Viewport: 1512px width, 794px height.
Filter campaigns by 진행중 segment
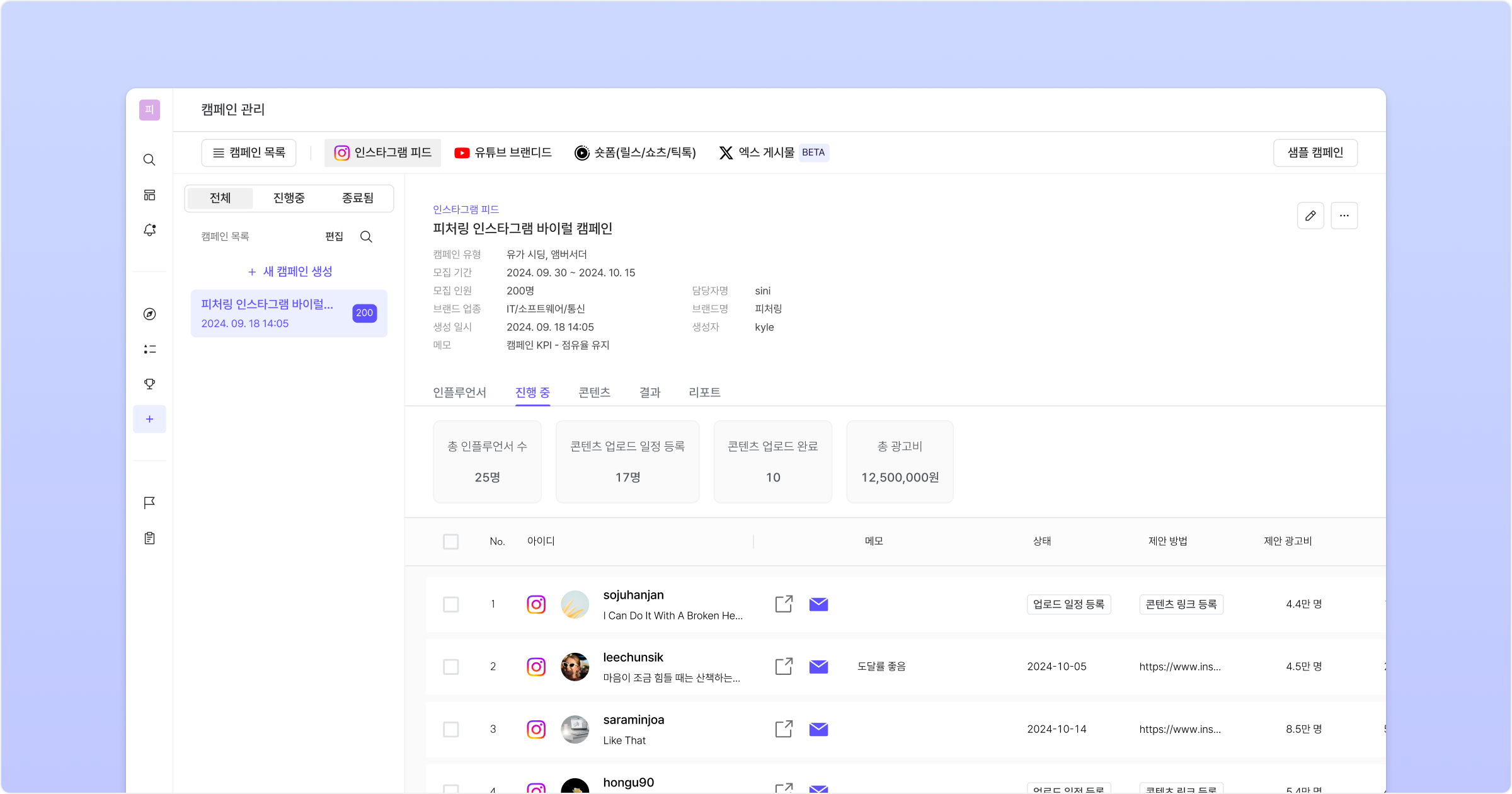(289, 198)
